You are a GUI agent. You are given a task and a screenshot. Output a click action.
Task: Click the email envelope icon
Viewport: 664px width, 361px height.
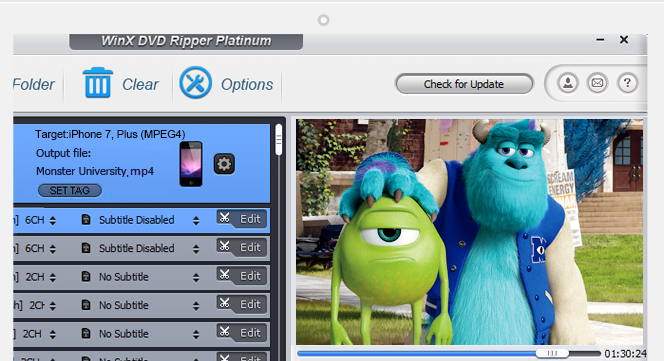tap(597, 83)
